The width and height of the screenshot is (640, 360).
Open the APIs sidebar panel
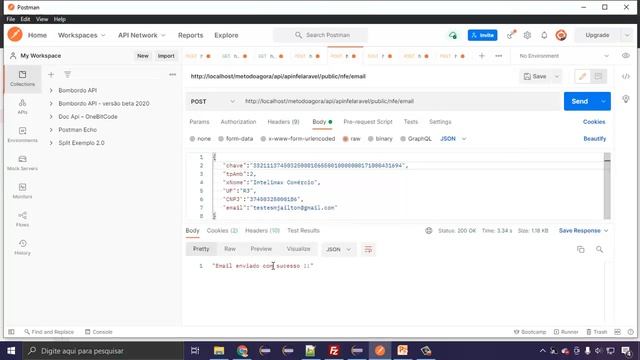(22, 107)
